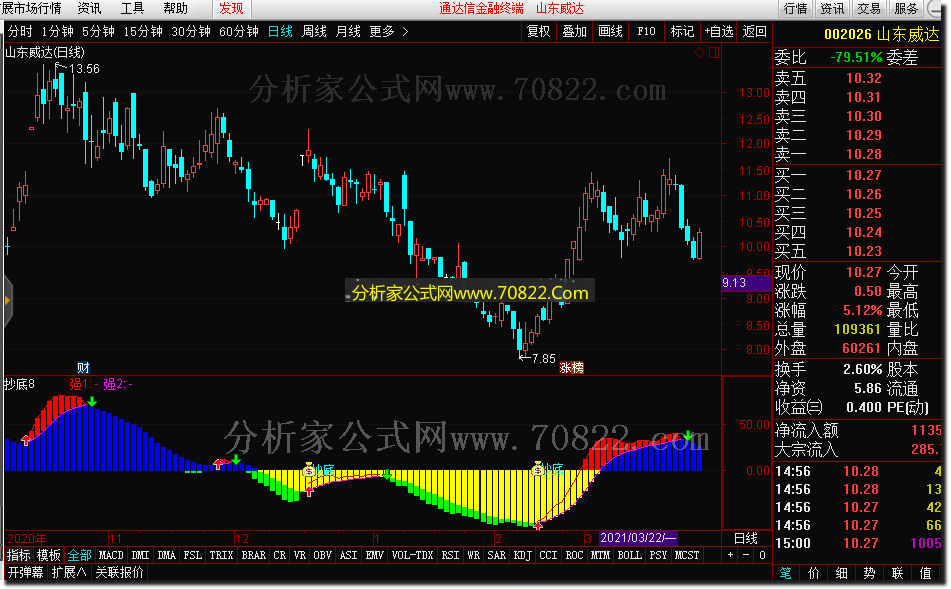Screen dimensions: 951x589
Task: Click the 0 reset button beside indicator tabs
Action: 762,555
